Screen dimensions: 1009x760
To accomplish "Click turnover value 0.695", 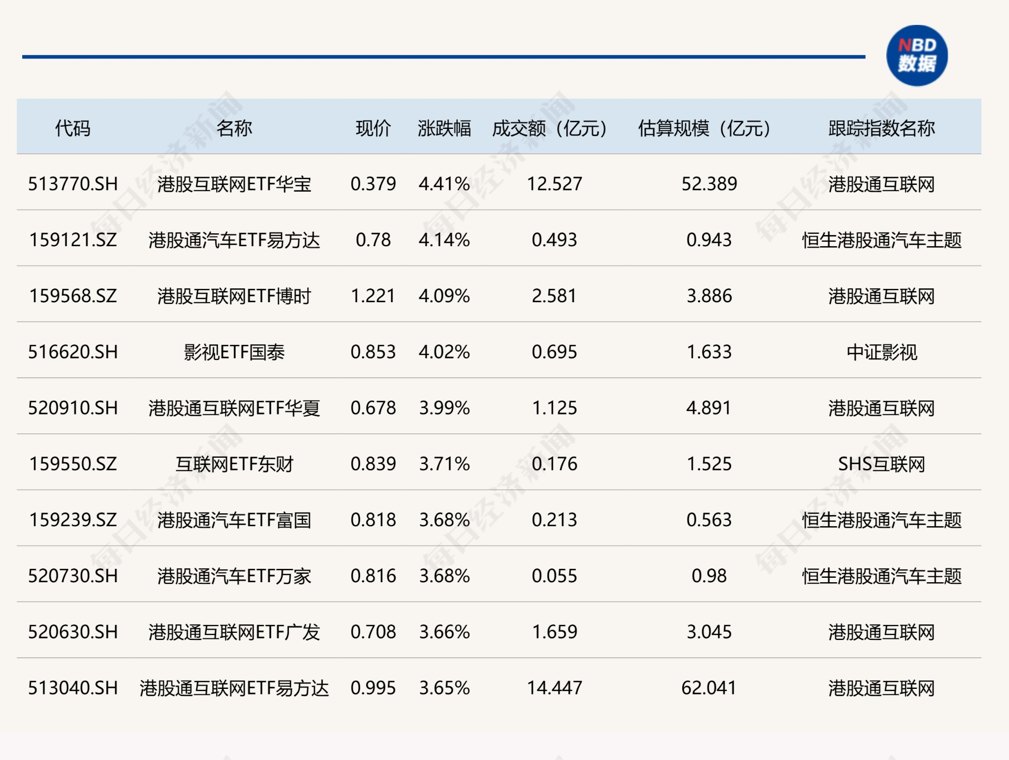I will click(x=555, y=352).
